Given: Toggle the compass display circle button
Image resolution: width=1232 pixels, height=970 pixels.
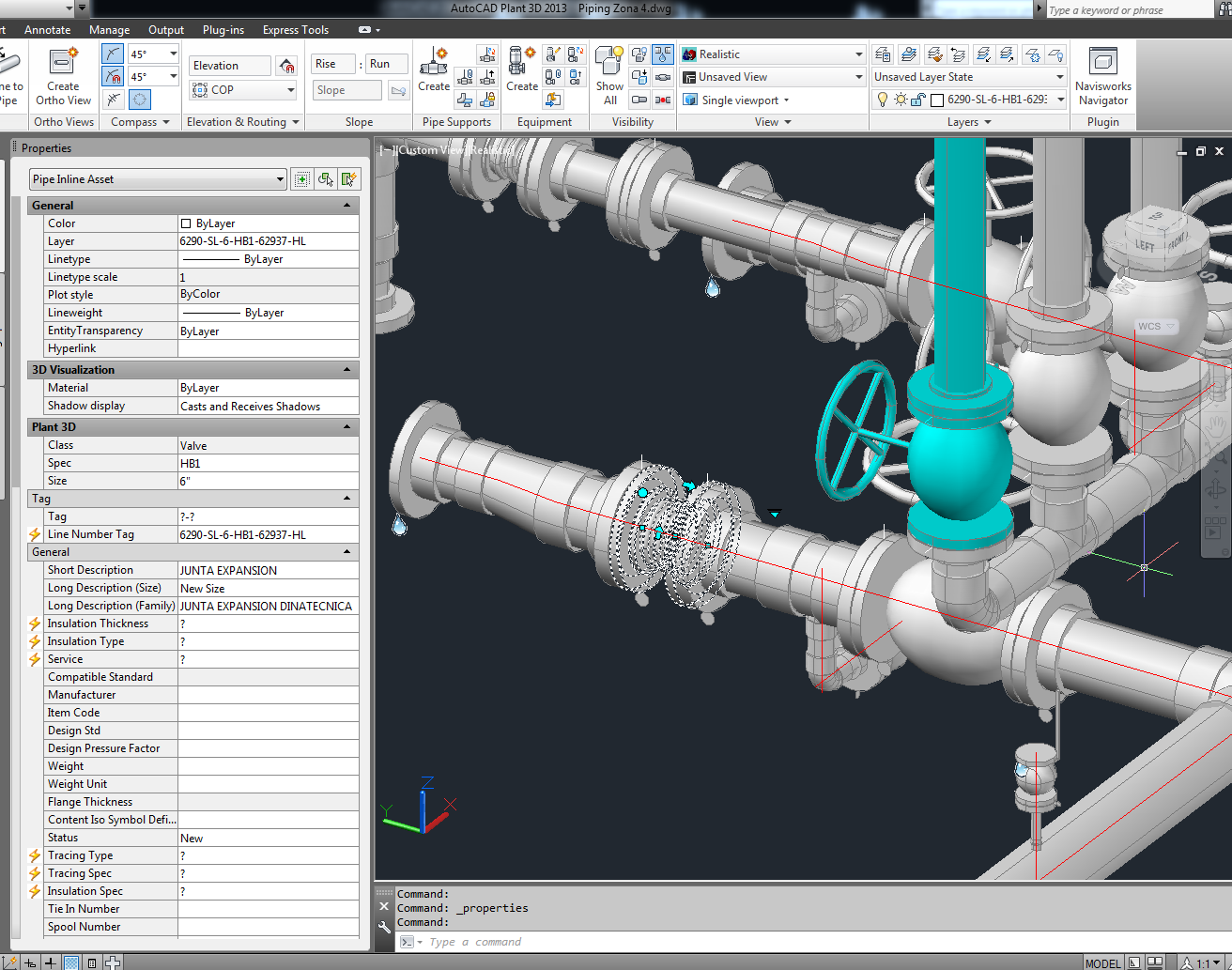Looking at the screenshot, I should [140, 100].
